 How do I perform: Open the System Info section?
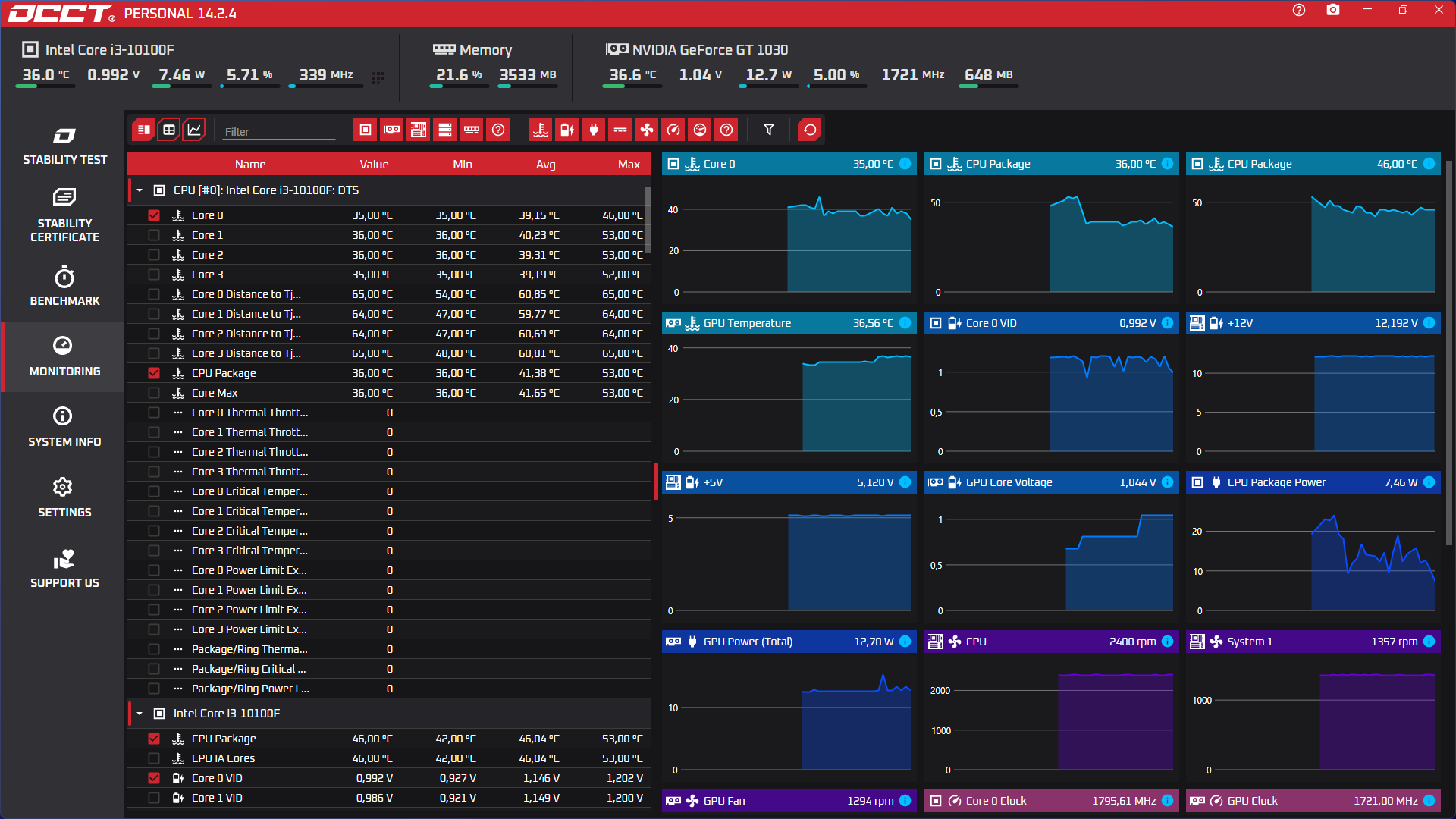(x=64, y=427)
